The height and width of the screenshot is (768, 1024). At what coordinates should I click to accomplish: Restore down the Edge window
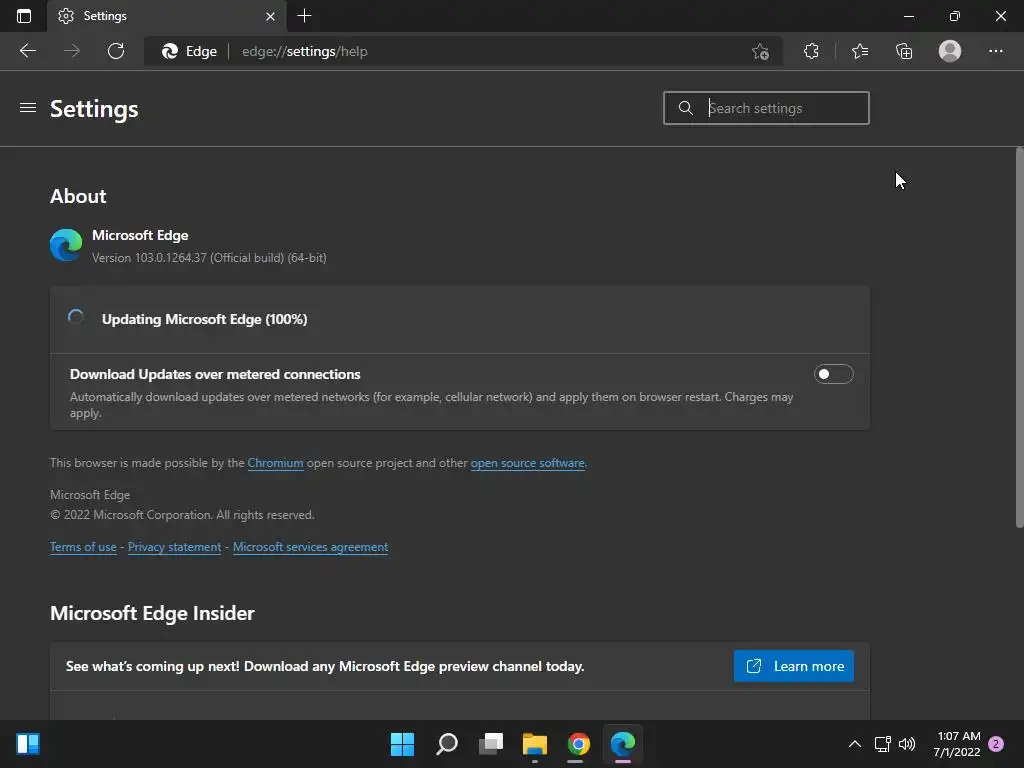point(955,16)
